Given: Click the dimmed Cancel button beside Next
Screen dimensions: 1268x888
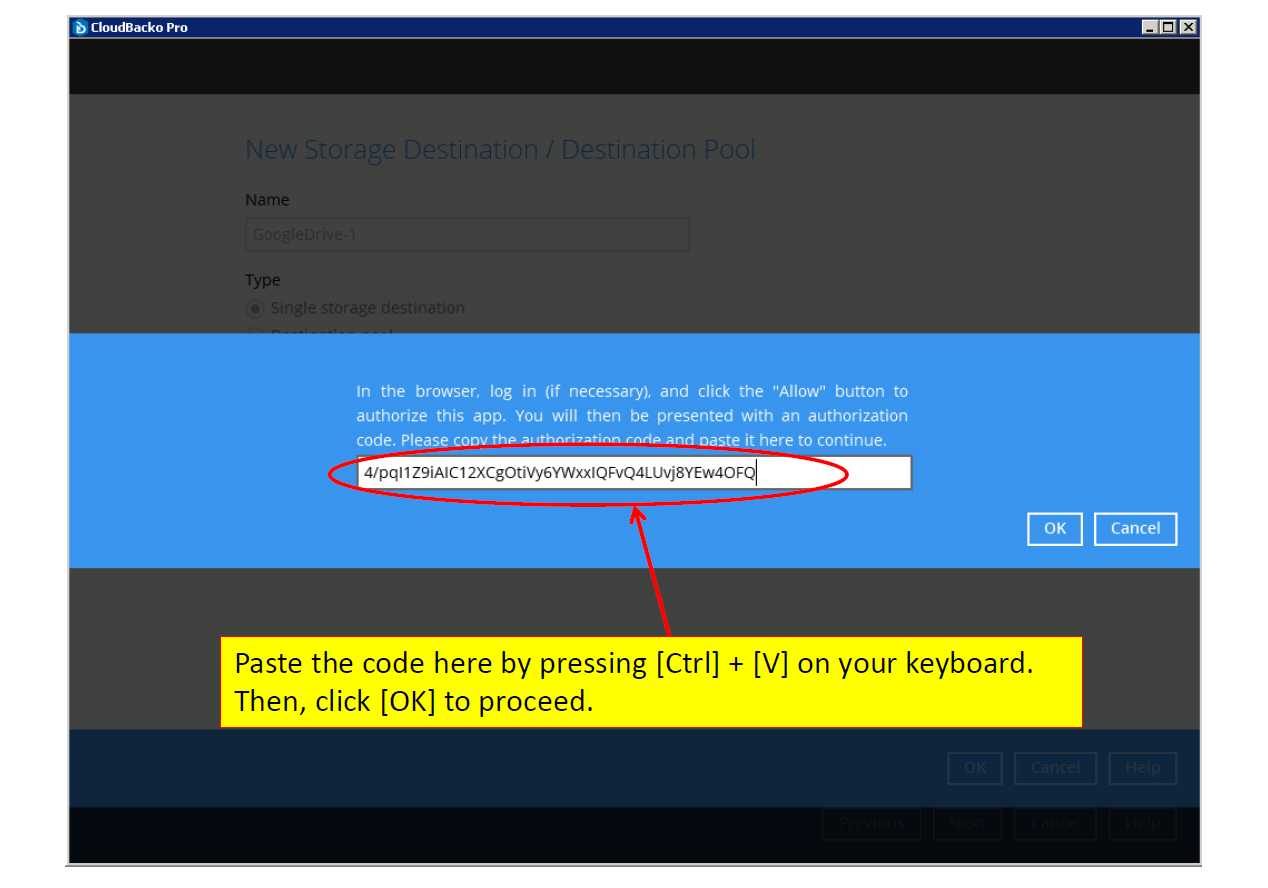Looking at the screenshot, I should pos(1055,823).
